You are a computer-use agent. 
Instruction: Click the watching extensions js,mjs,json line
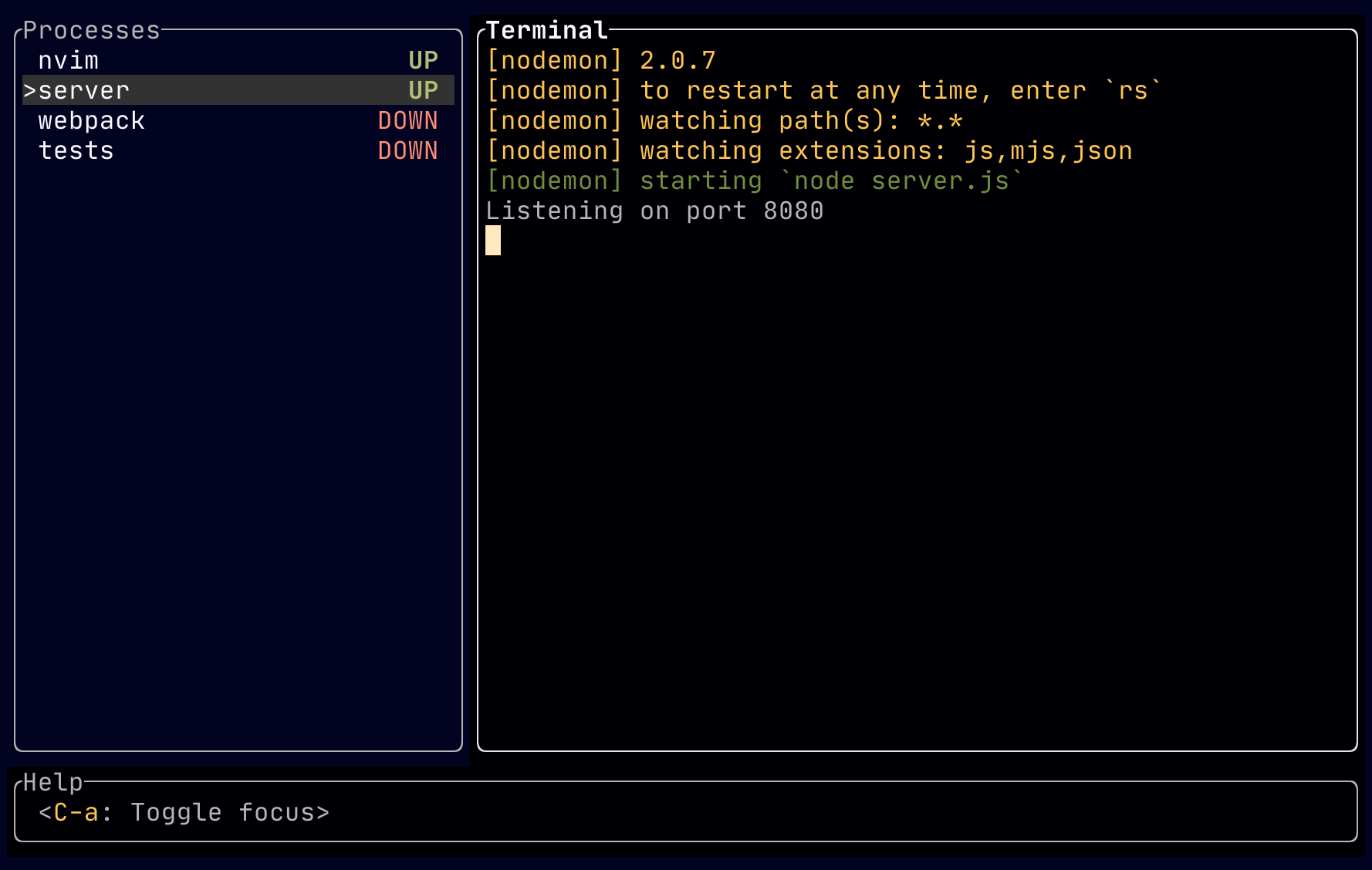point(809,150)
